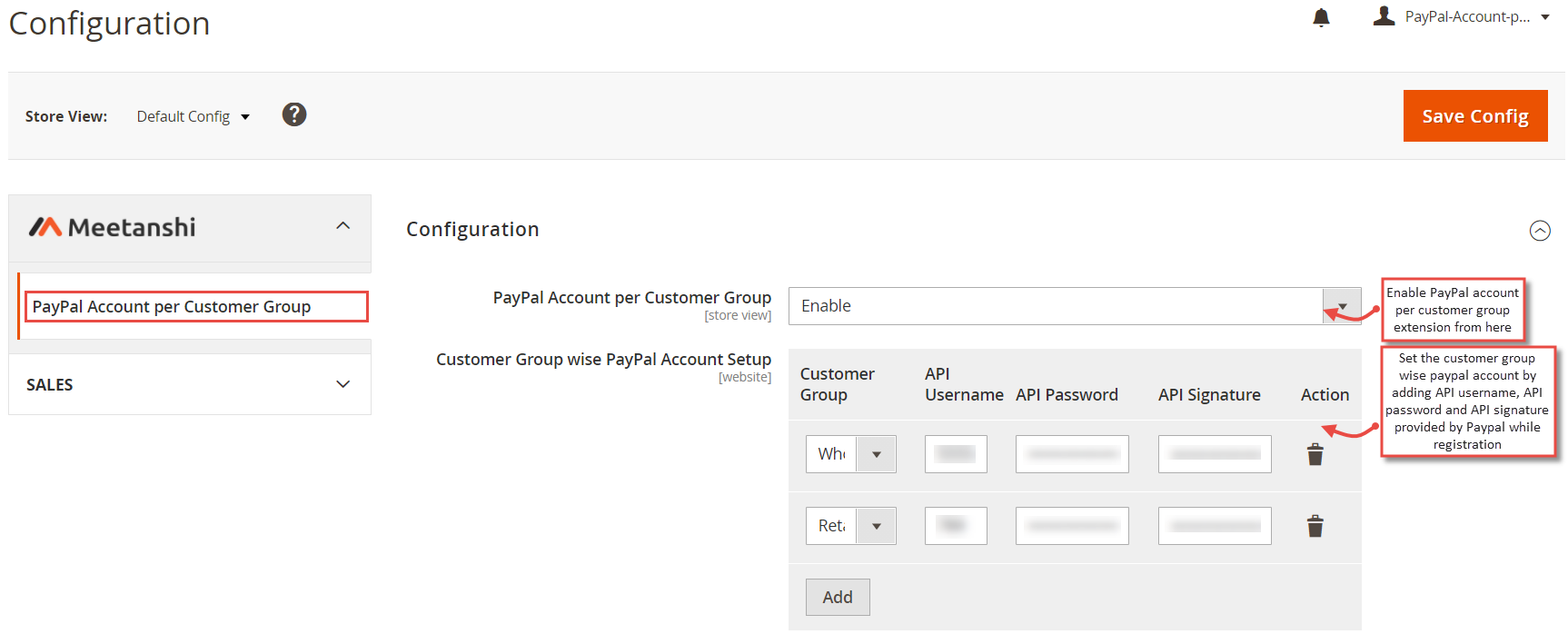Open the Default Config store view dropdown
This screenshot has height=634, width=1568.
coord(193,116)
